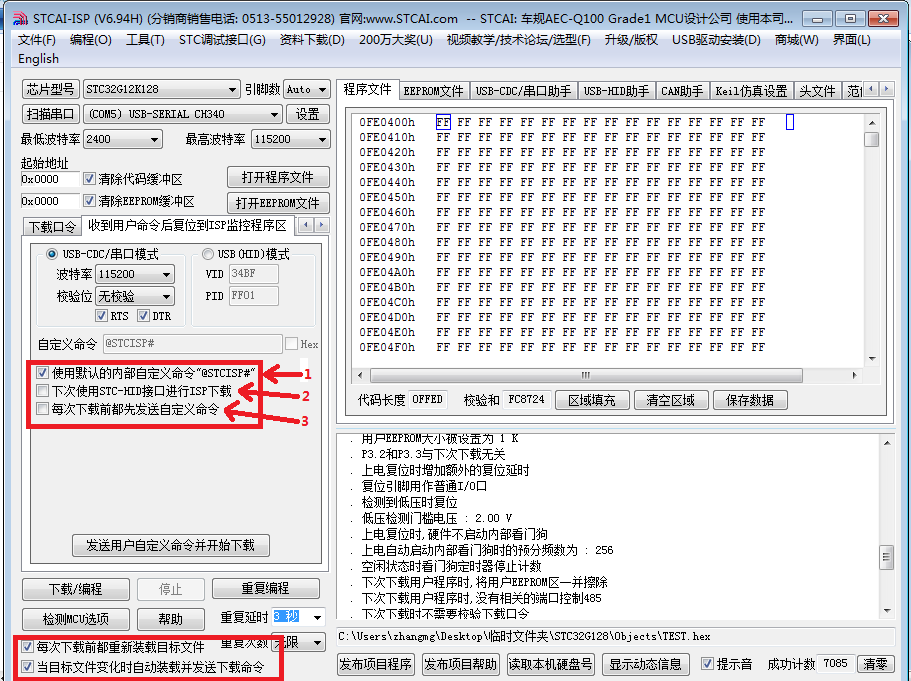Screen dimensions: 911x681
Task: Open 编程(O) menu
Action: pos(91,40)
